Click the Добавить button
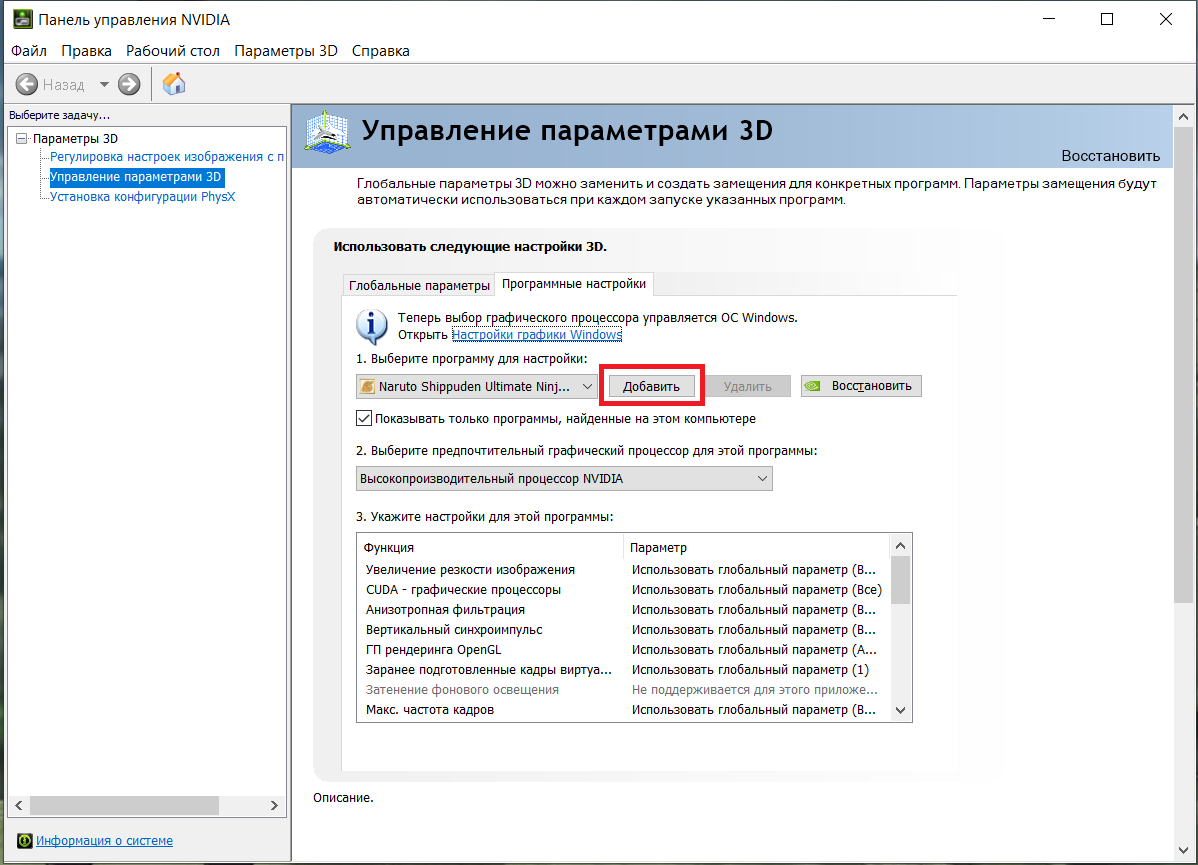Image resolution: width=1198 pixels, height=865 pixels. click(x=651, y=386)
